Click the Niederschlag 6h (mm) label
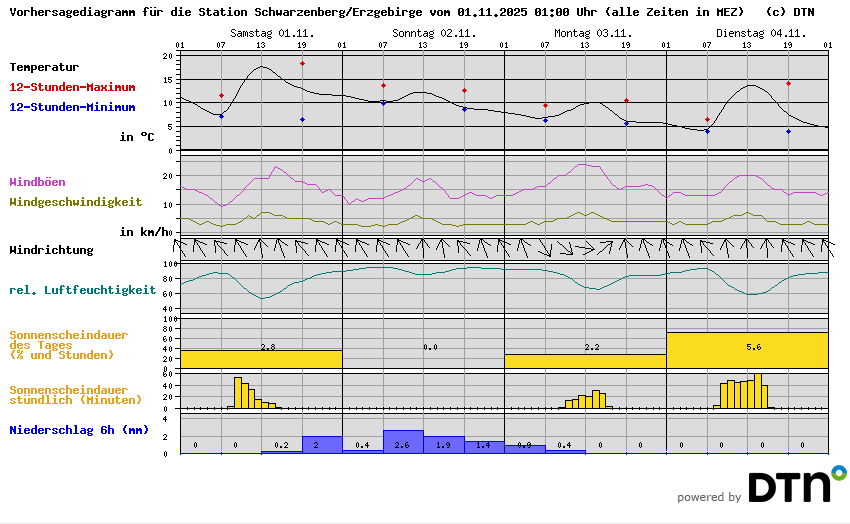Screen dimensions: 850x524 click(x=79, y=430)
